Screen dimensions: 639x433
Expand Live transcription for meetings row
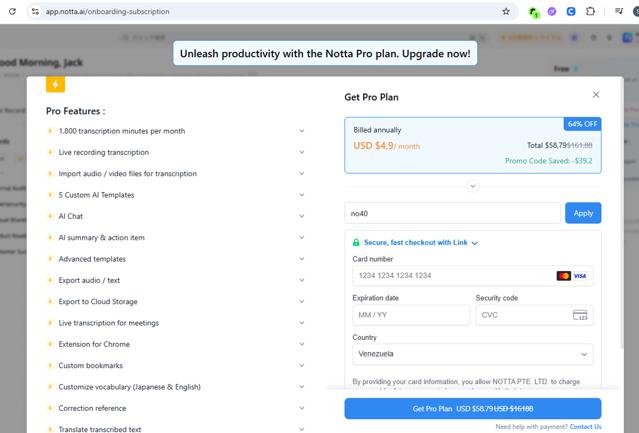pos(302,323)
